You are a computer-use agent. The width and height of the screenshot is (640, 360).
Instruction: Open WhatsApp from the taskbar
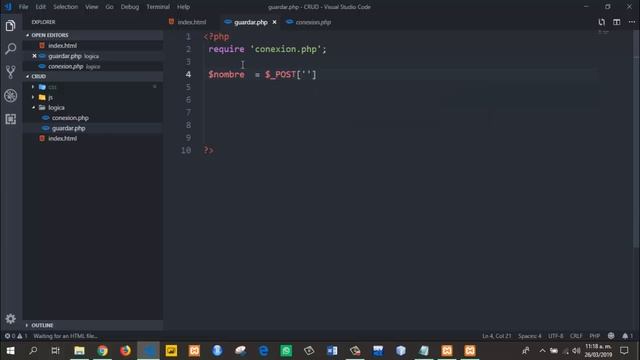(286, 351)
